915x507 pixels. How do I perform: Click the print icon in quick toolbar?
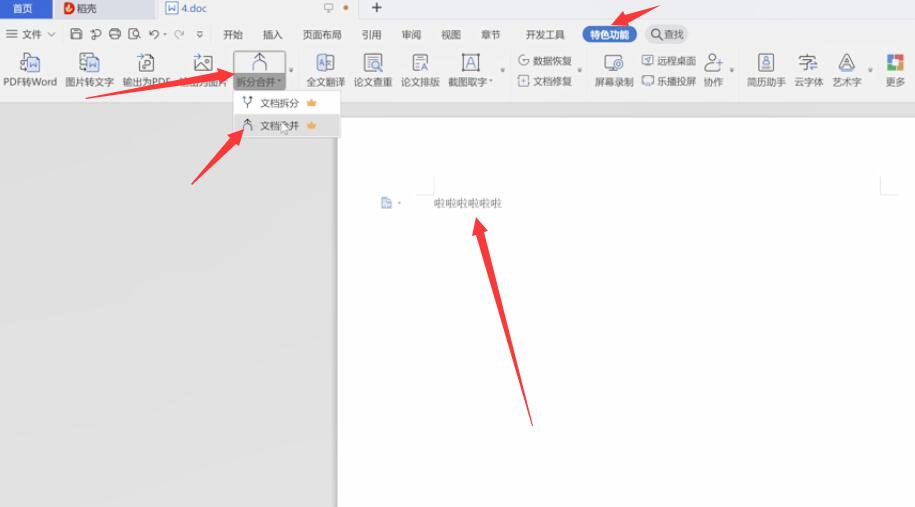pos(115,34)
